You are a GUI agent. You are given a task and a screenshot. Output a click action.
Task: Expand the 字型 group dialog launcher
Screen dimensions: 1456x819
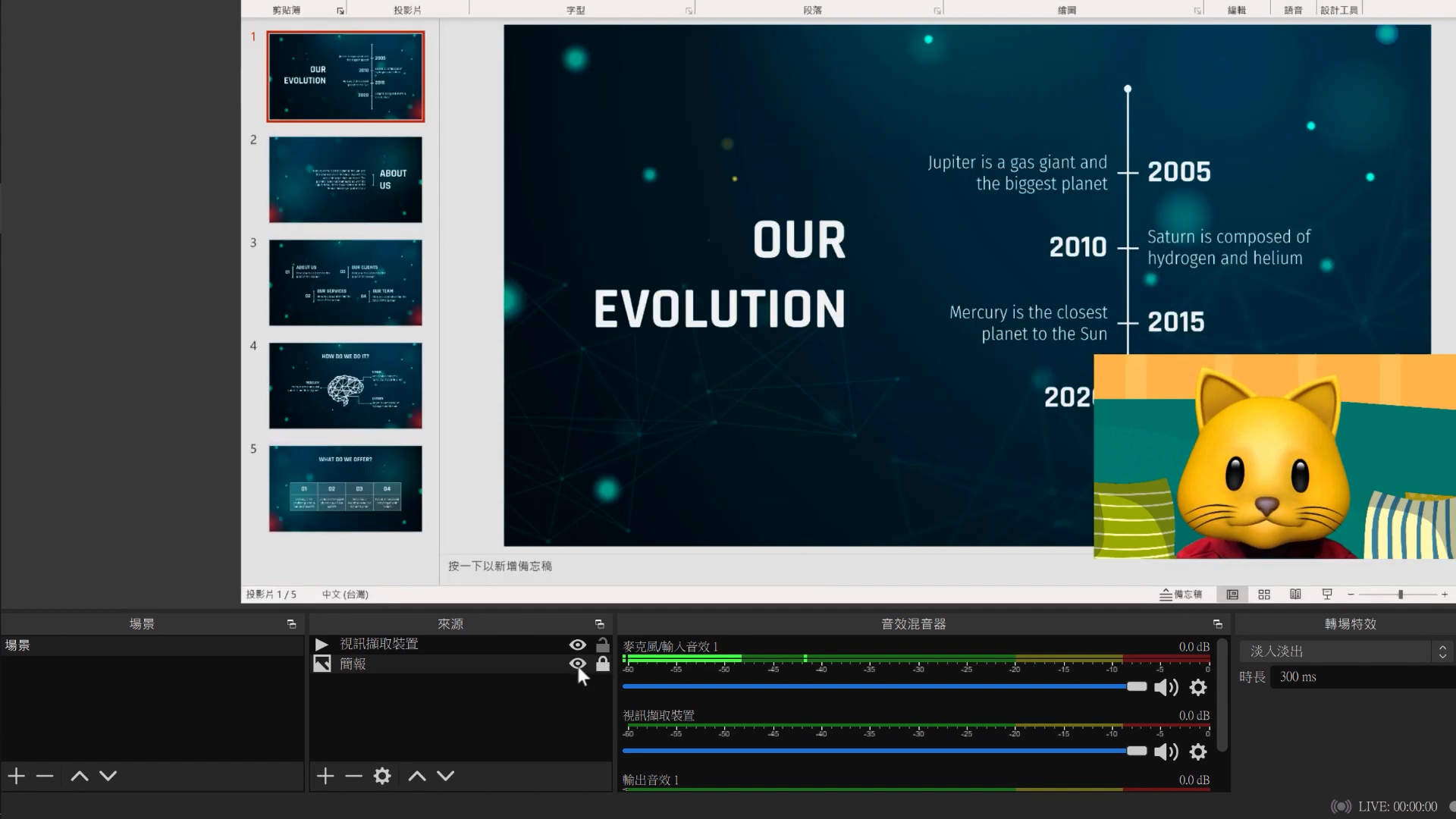pos(689,11)
